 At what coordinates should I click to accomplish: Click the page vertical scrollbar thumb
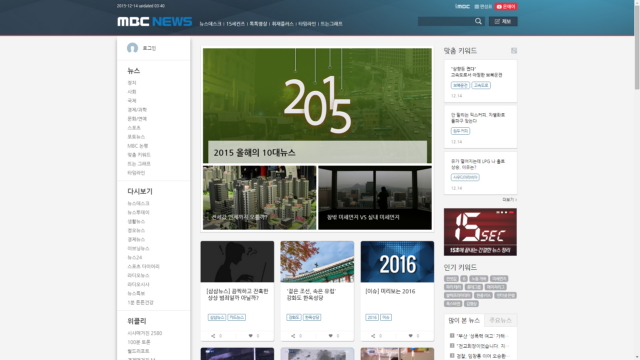tap(637, 45)
